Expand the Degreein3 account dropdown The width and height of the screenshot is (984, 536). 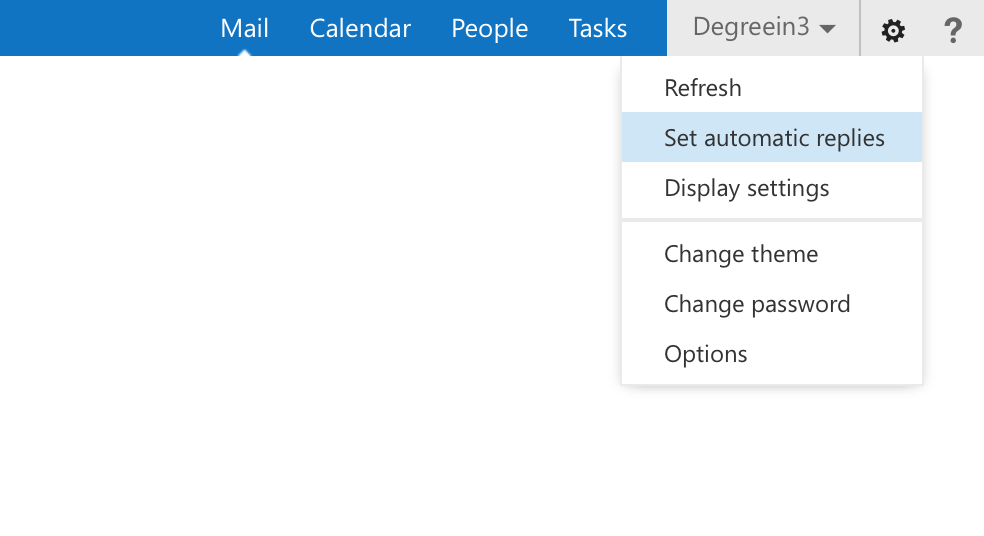763,28
